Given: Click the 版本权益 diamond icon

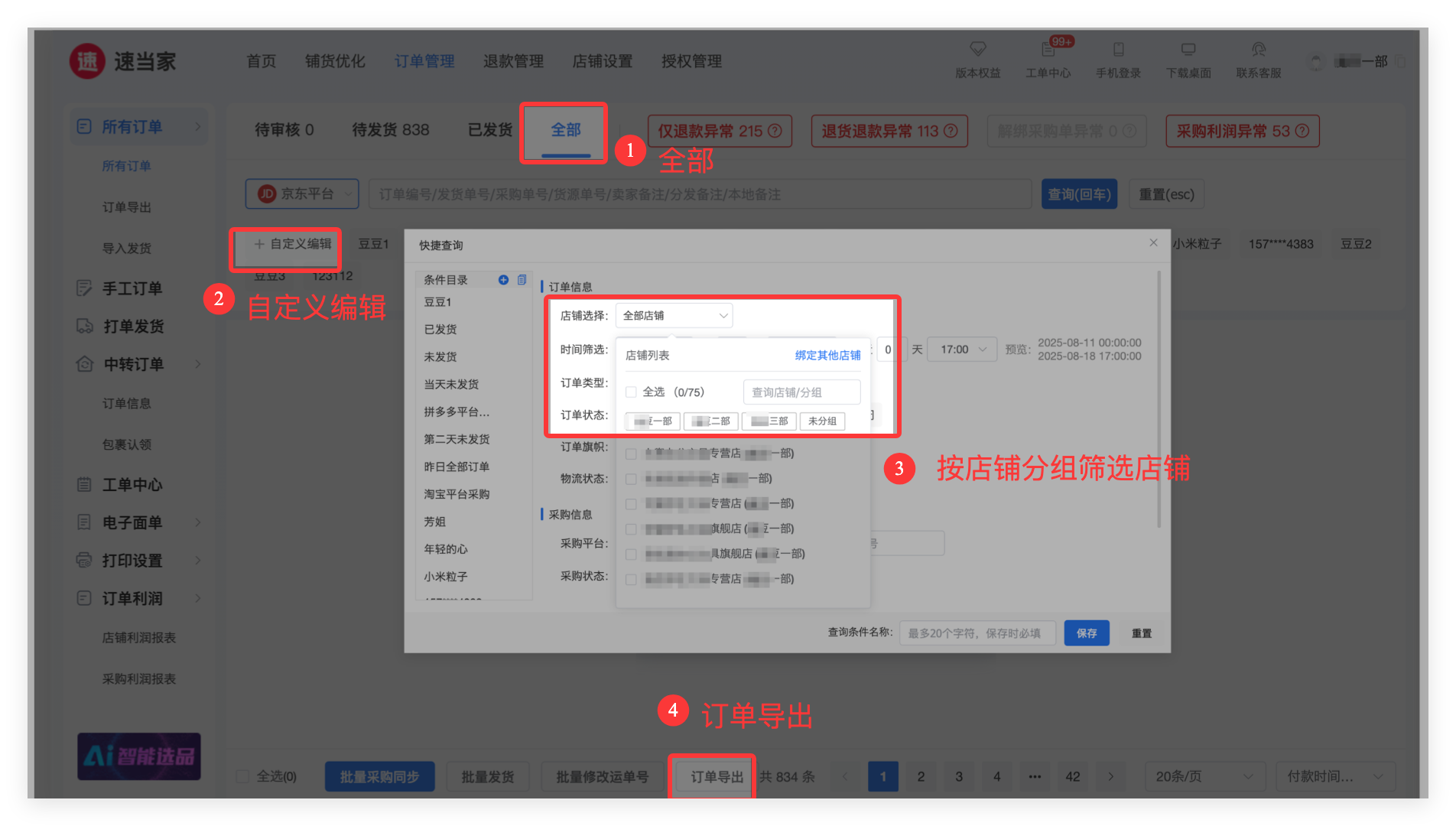Looking at the screenshot, I should (x=977, y=50).
